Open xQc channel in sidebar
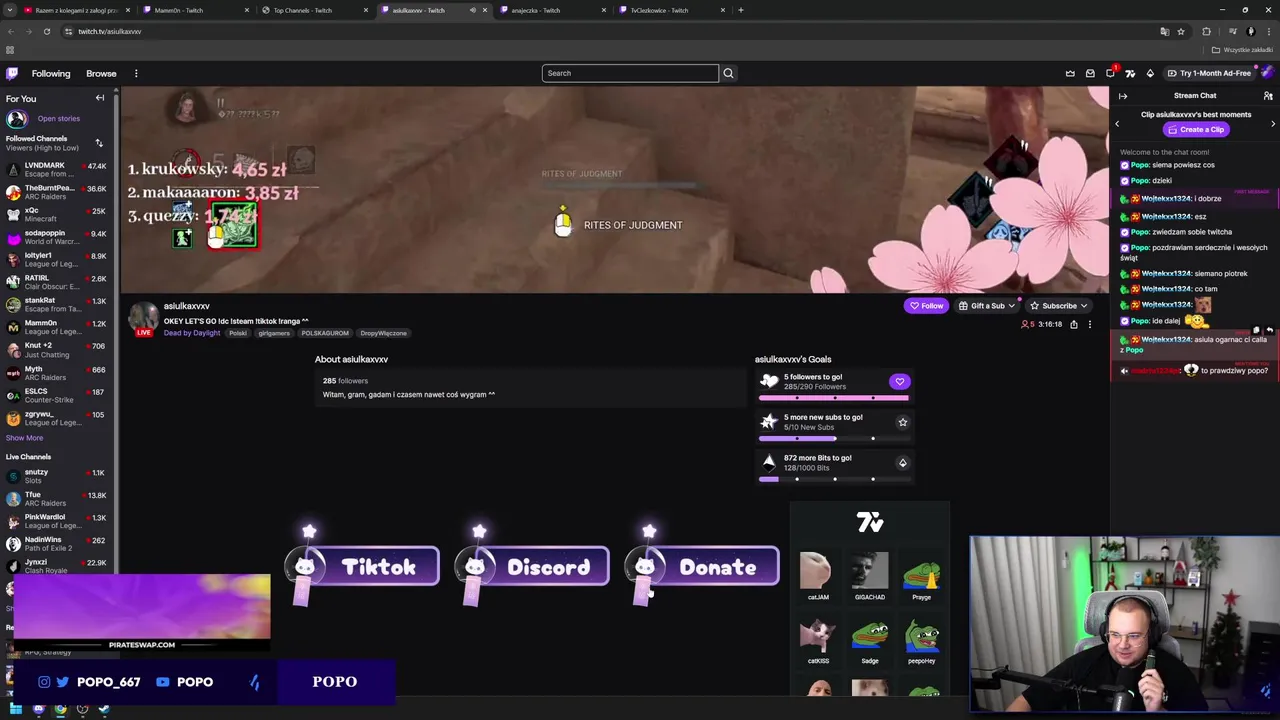The height and width of the screenshot is (720, 1280). point(56,215)
